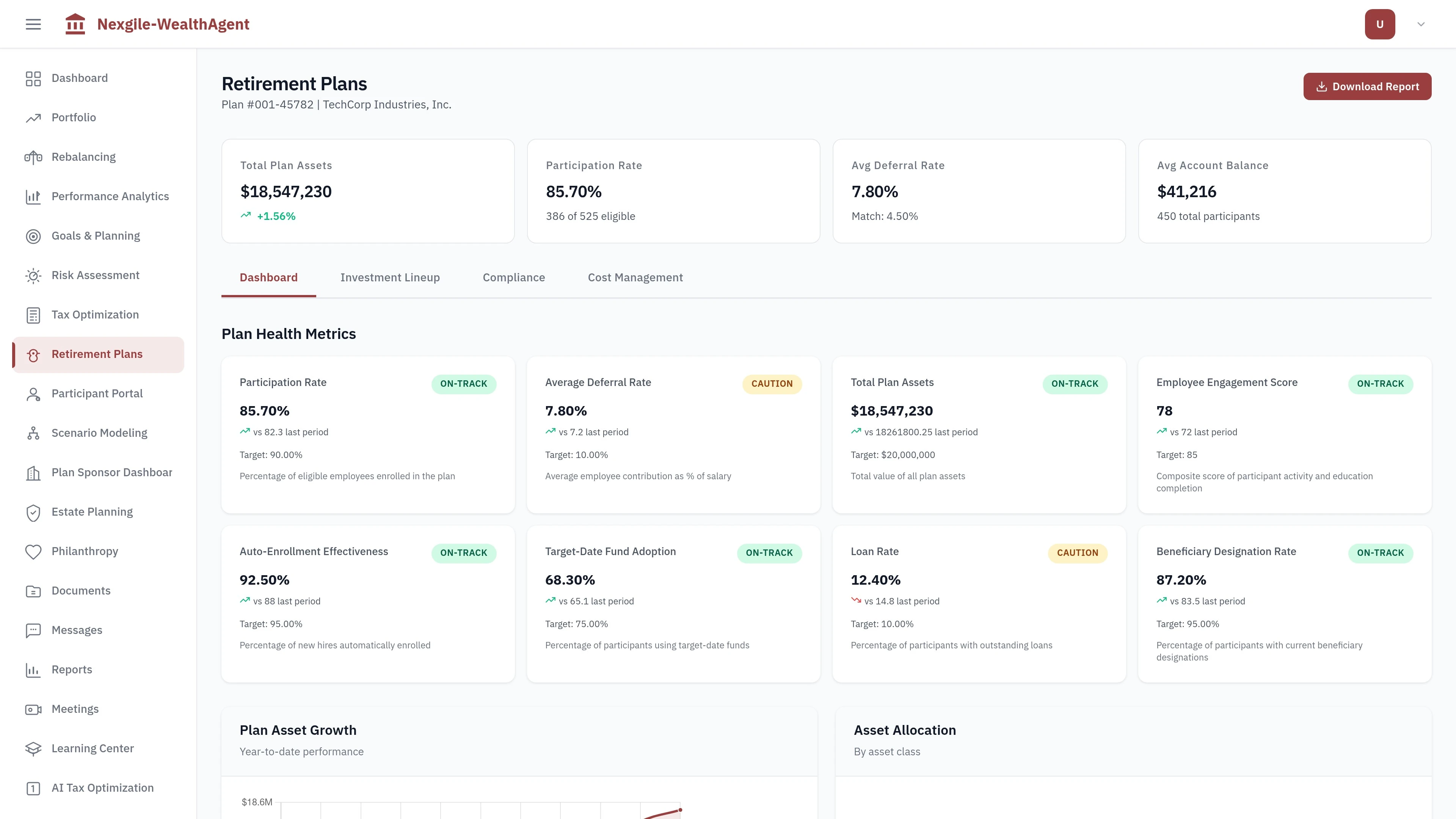Click the Messages chat bubble icon
The height and width of the screenshot is (819, 1456).
pyautogui.click(x=33, y=630)
